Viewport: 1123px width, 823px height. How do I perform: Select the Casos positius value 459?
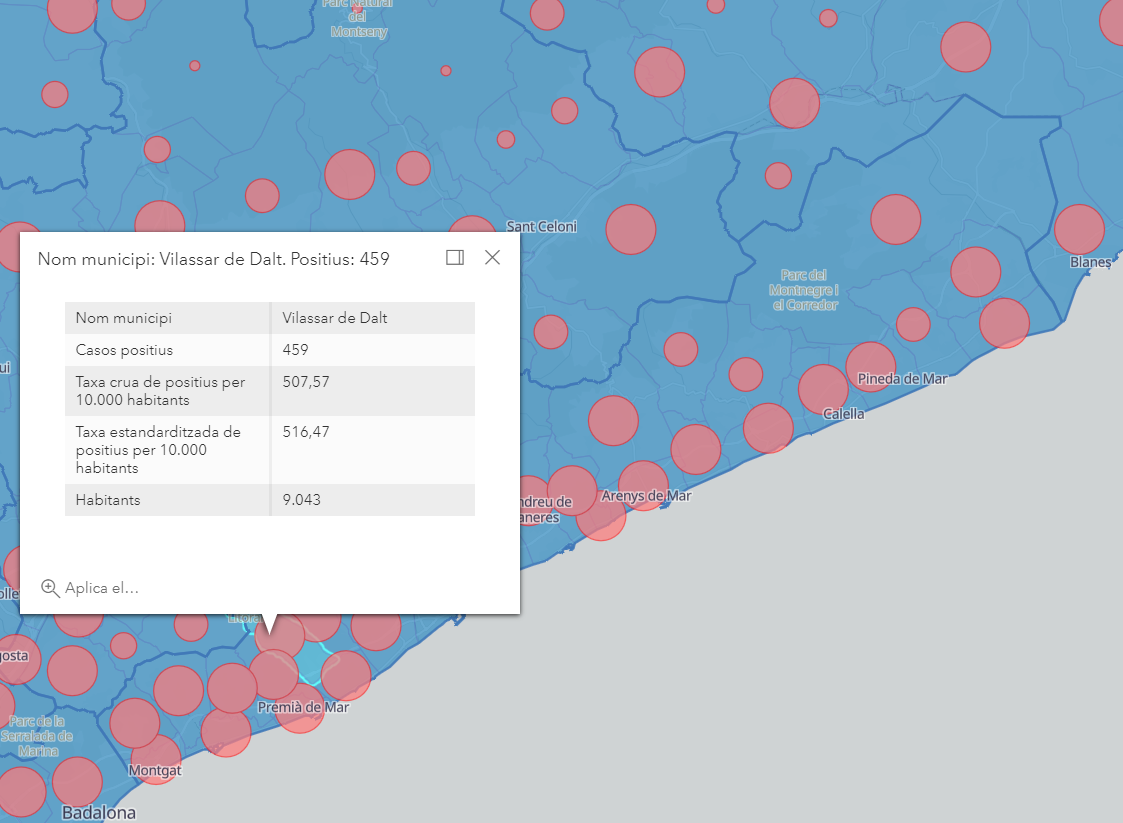[295, 350]
